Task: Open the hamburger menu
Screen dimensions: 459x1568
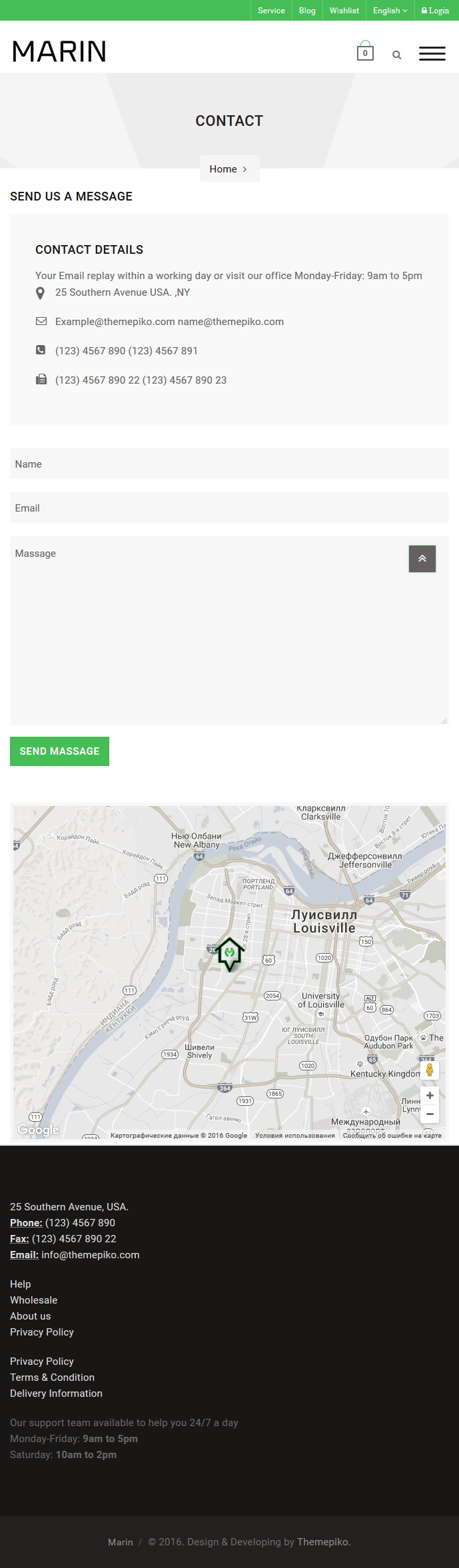Action: (x=432, y=54)
